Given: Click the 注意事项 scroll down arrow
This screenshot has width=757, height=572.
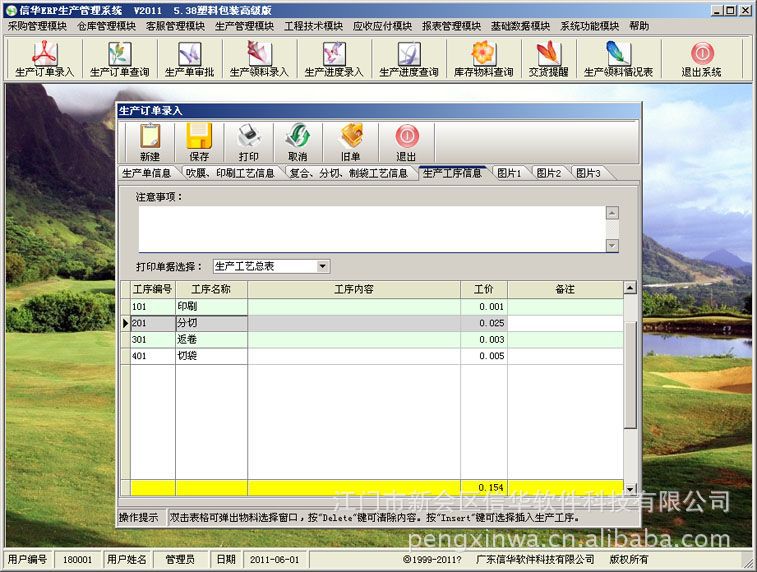Looking at the screenshot, I should point(612,245).
